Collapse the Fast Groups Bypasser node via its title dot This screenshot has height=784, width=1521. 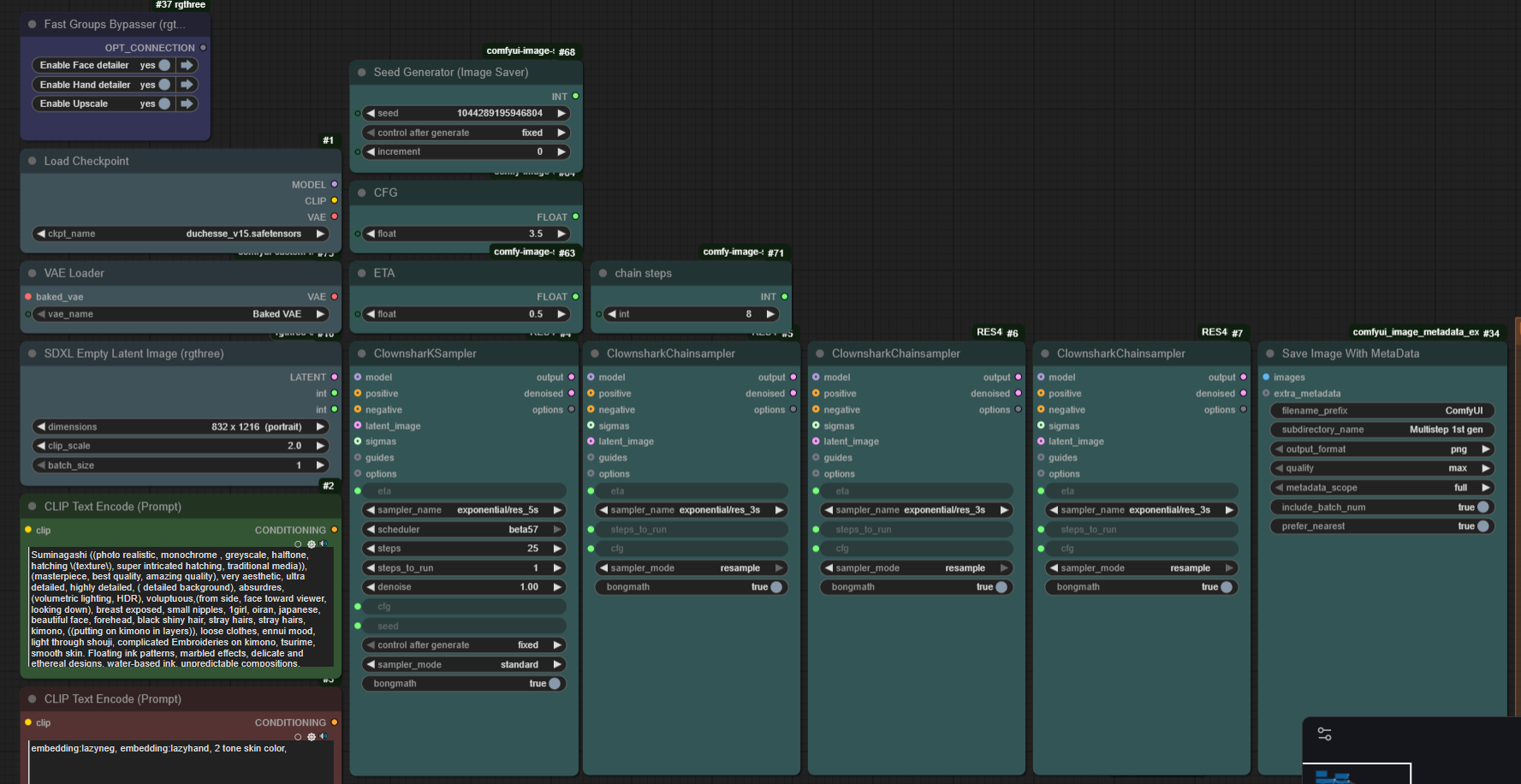coord(33,25)
